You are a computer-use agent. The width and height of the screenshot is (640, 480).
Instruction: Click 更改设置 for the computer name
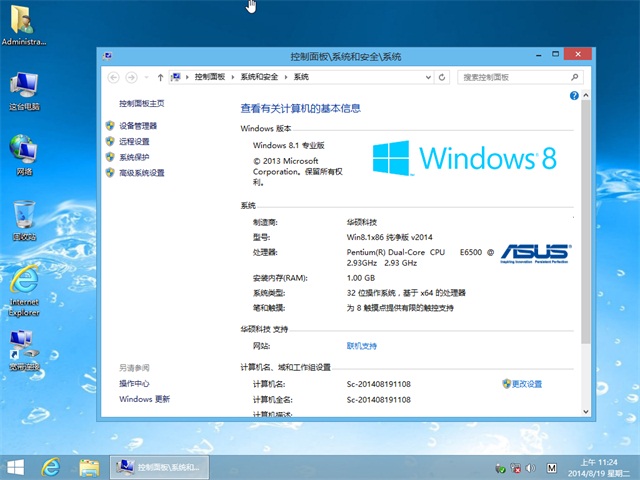coord(526,384)
